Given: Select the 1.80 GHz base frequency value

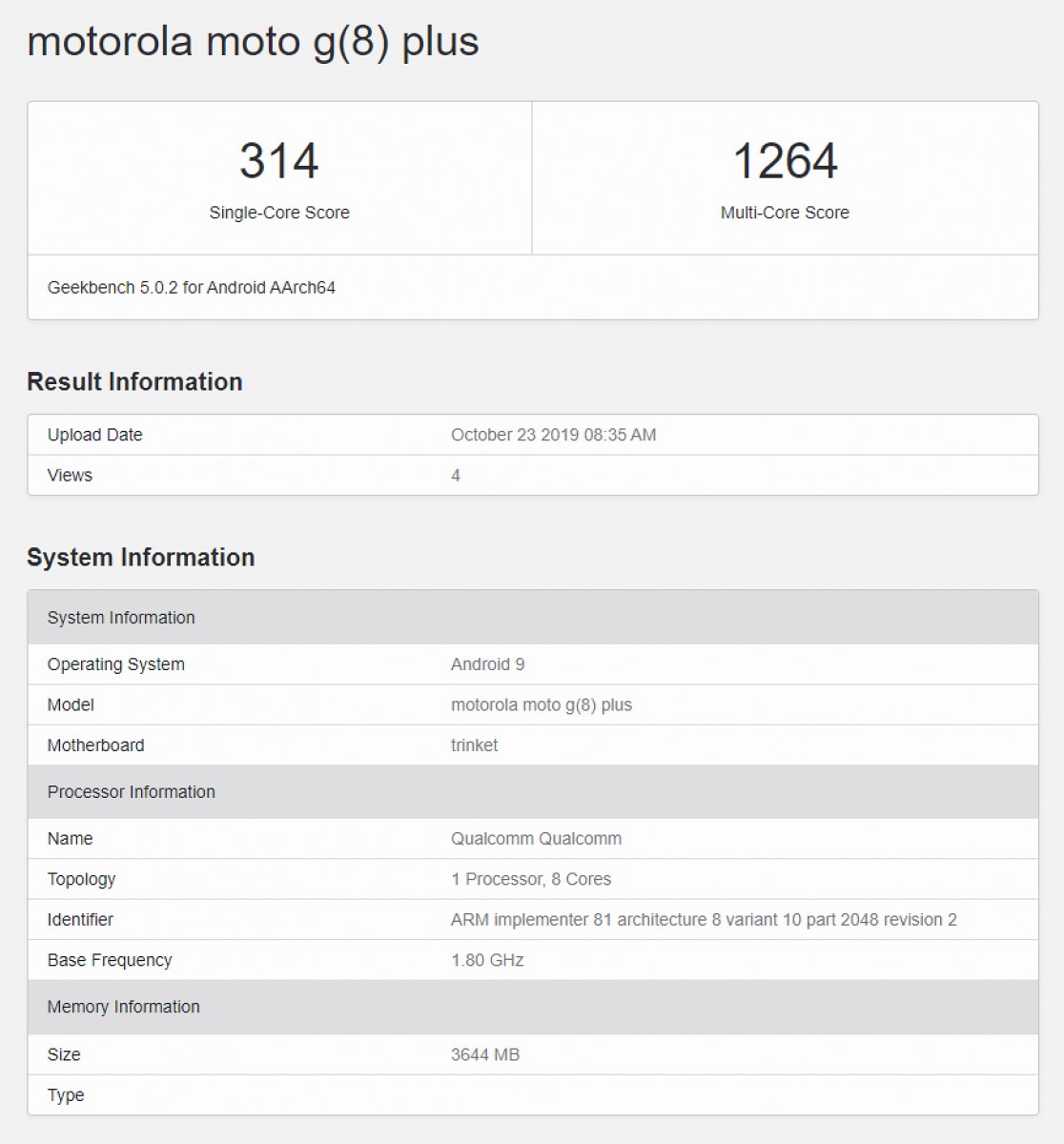Looking at the screenshot, I should (487, 960).
